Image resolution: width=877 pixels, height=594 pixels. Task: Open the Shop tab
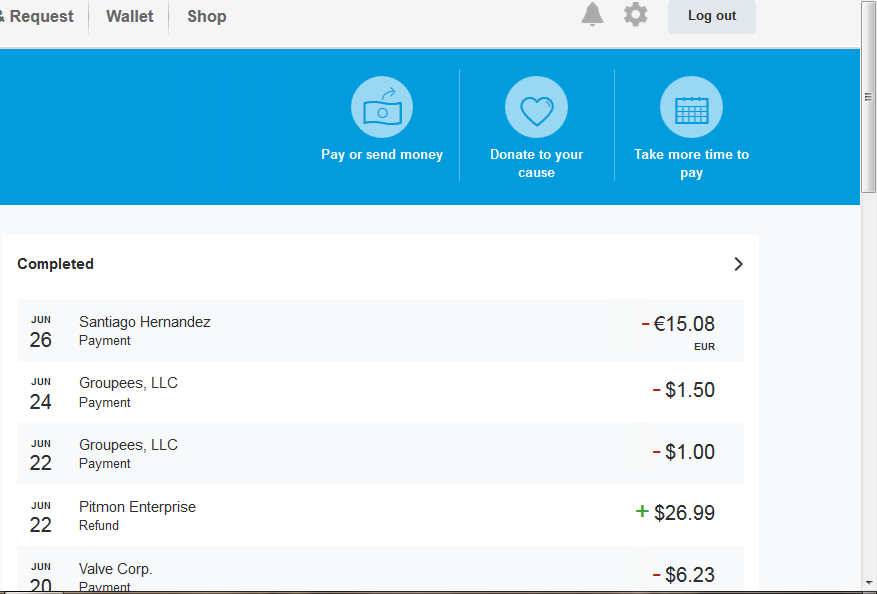(207, 16)
